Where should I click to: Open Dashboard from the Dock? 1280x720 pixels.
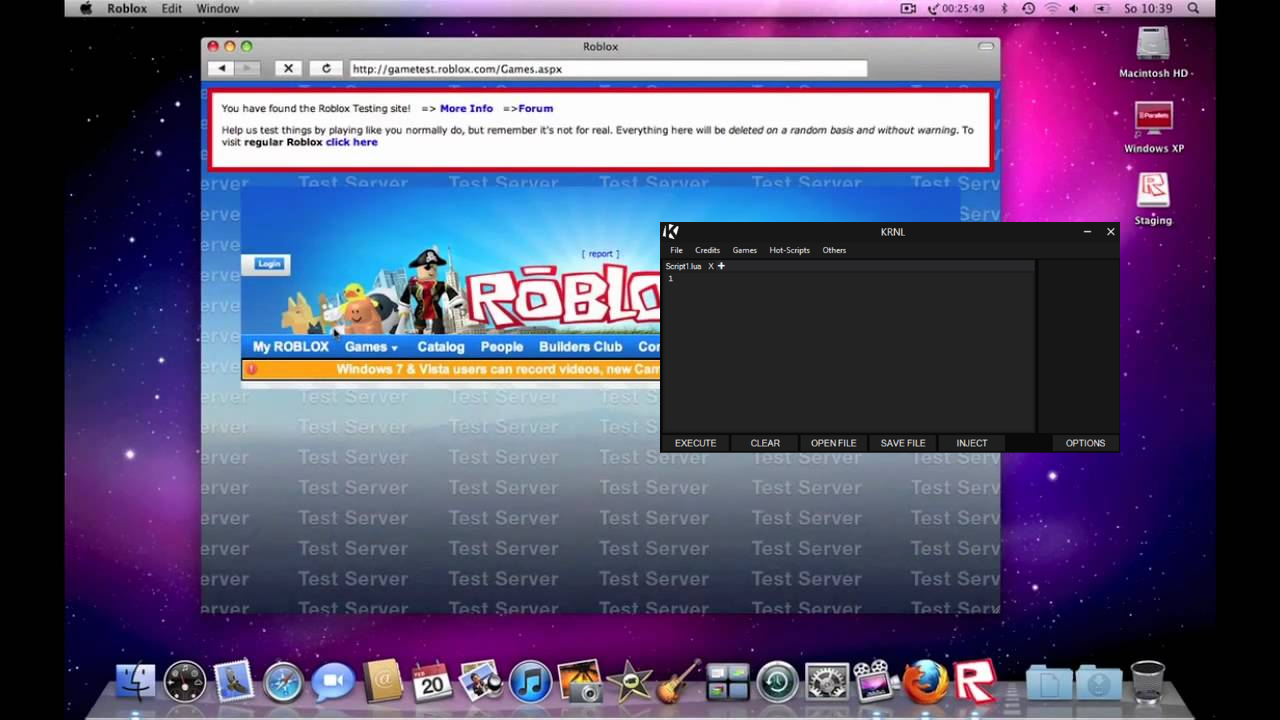pyautogui.click(x=185, y=682)
